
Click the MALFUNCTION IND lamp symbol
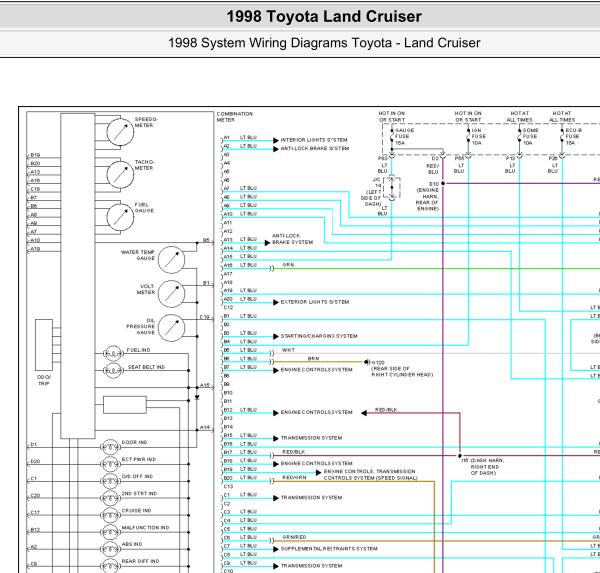[110, 532]
